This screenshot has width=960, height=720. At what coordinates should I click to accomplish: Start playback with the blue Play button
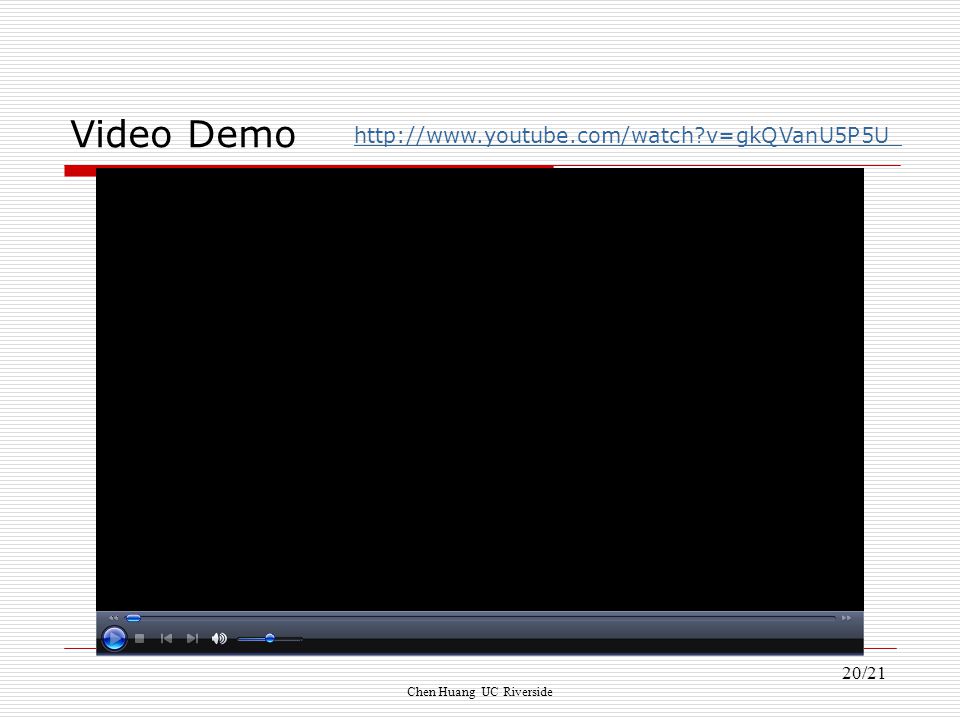(x=114, y=639)
